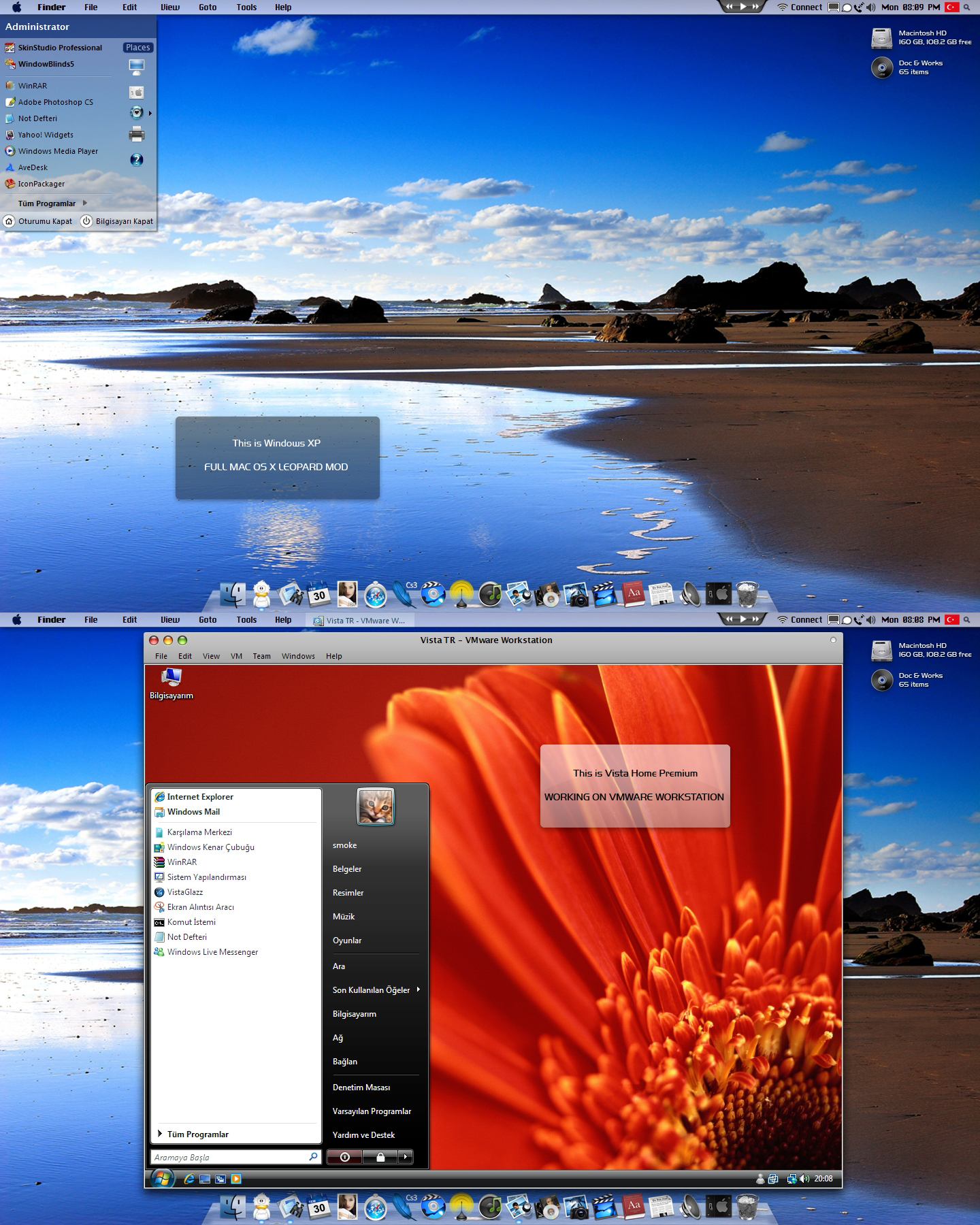980x1225 pixels.
Task: Expand the shutdown options arrow beside the lock button
Action: pyautogui.click(x=406, y=1157)
